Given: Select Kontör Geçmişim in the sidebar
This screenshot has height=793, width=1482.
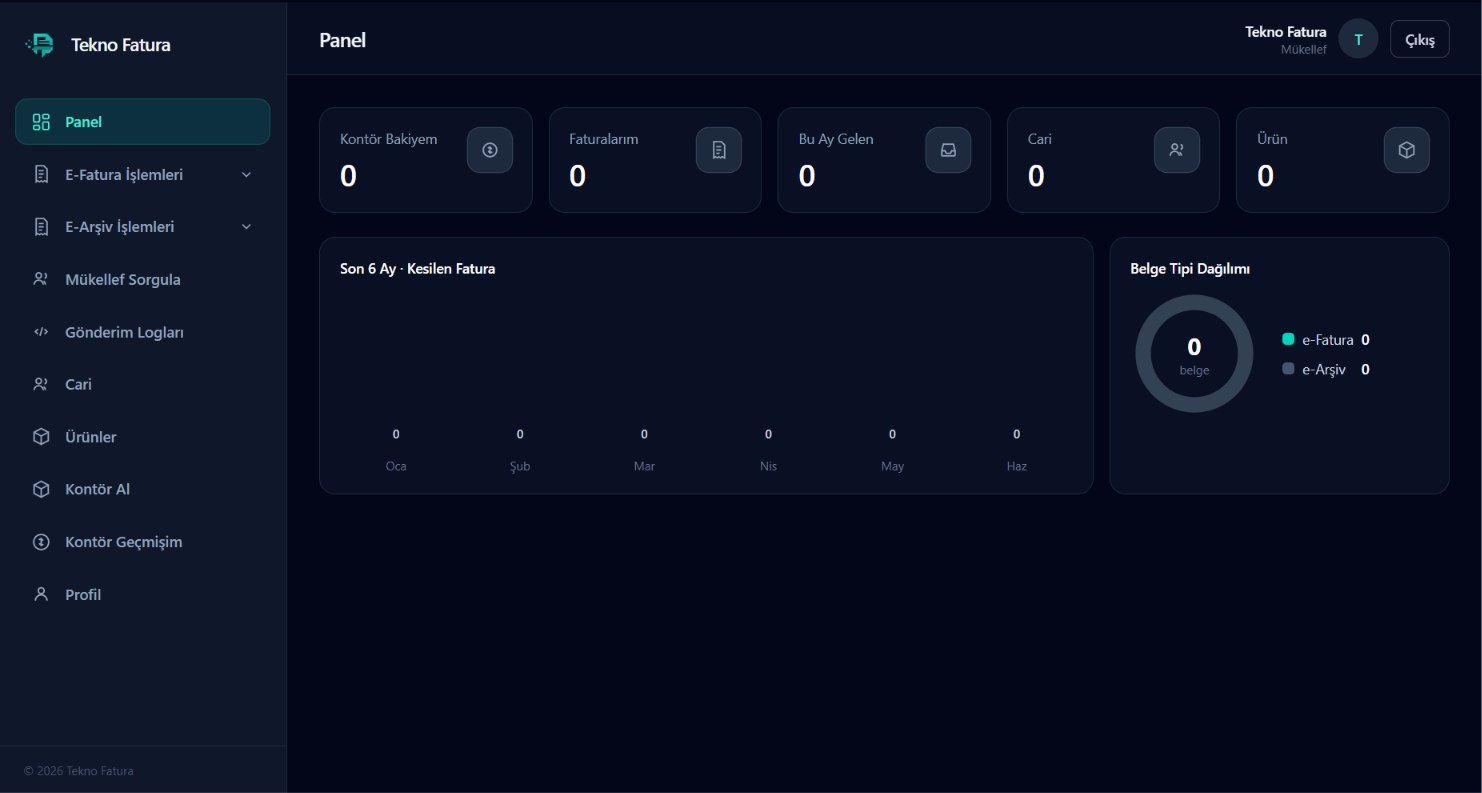Looking at the screenshot, I should 143,542.
